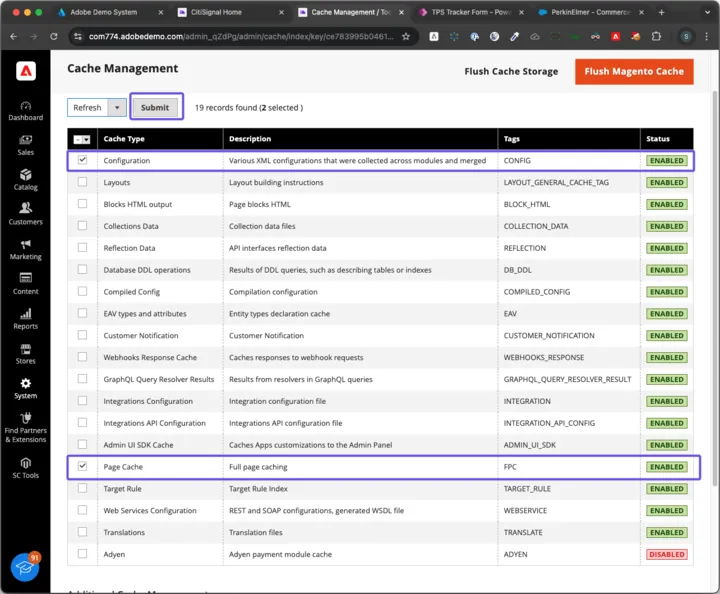
Task: Click the 'Full page caching' description
Action: point(258,467)
